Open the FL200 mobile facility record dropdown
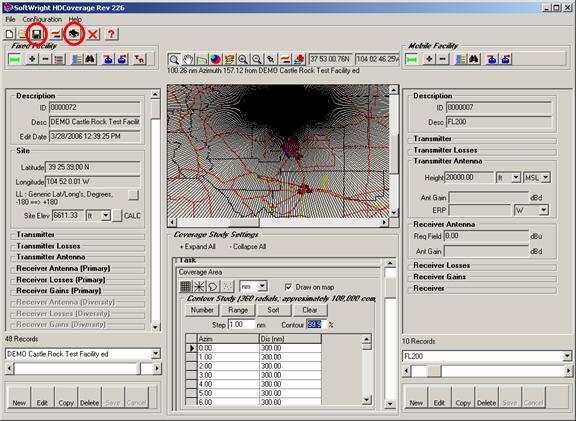Viewport: 576px width, 421px height. [x=487, y=356]
